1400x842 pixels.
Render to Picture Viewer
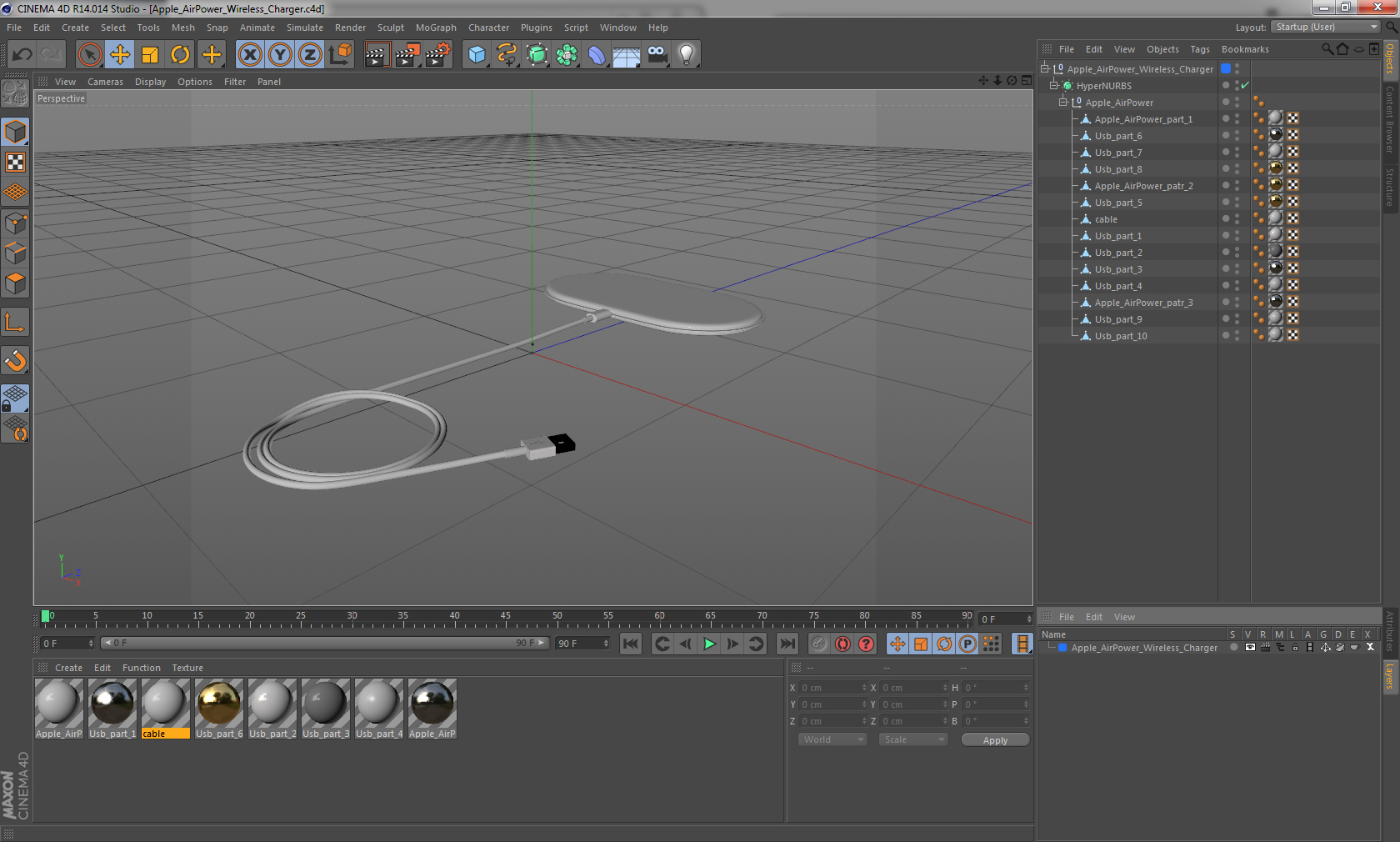click(407, 55)
